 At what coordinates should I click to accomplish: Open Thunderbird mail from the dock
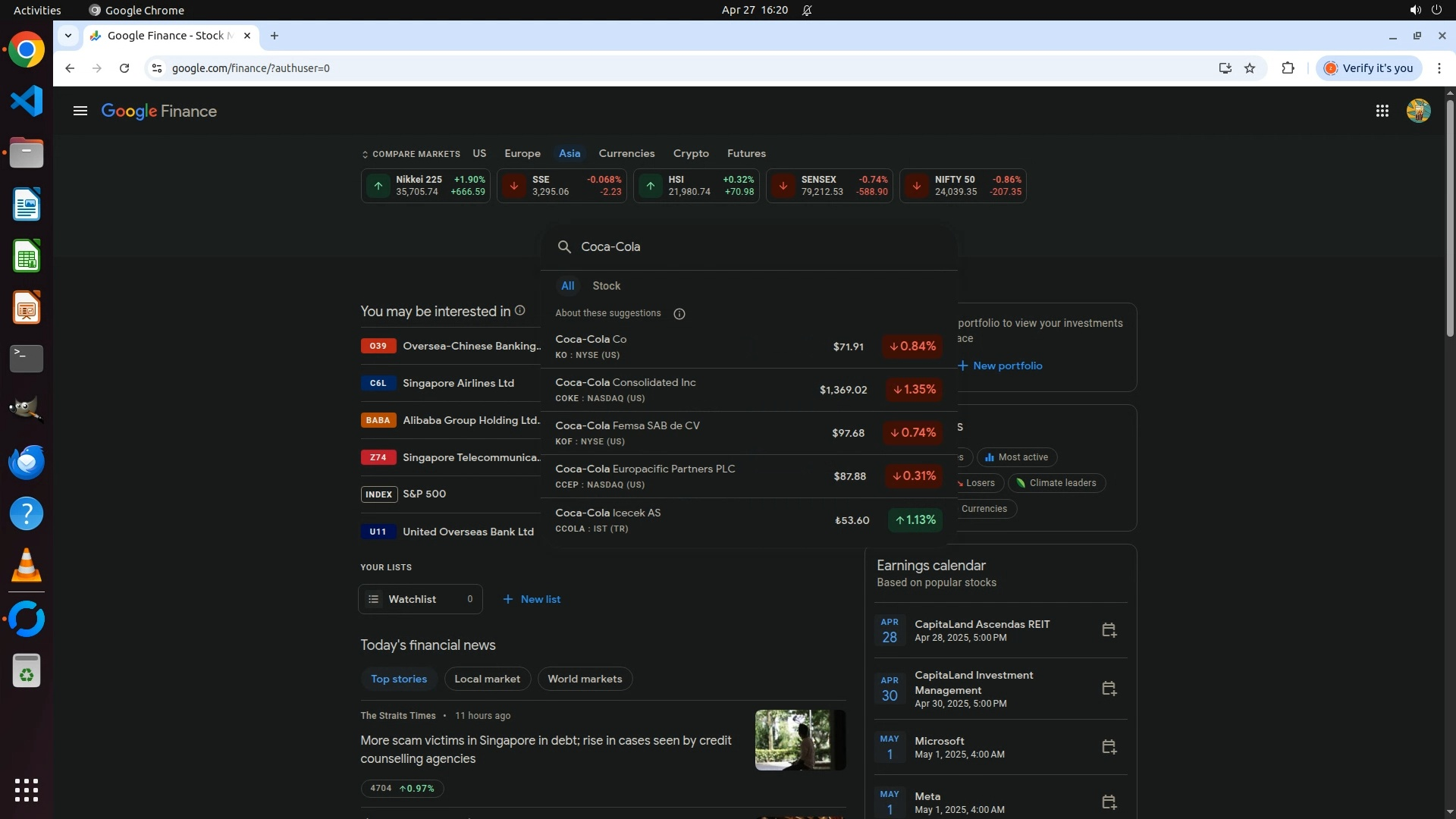[x=27, y=462]
